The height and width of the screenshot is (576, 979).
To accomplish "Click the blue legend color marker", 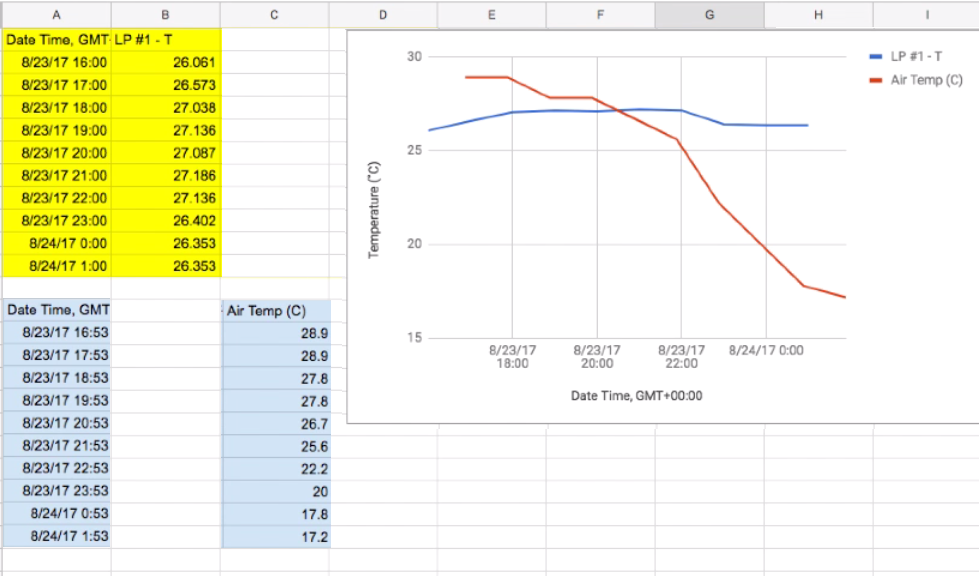I will pos(876,58).
